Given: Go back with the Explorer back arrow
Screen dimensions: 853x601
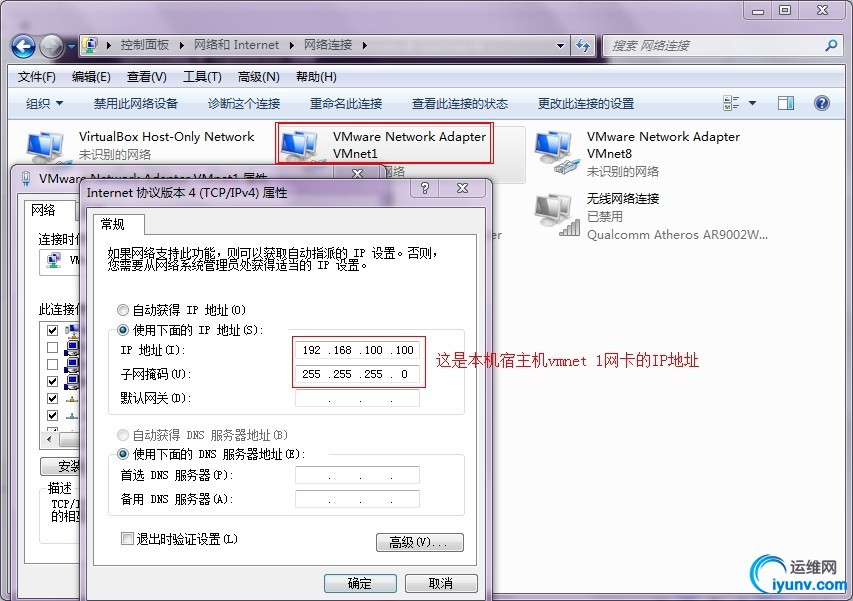Looking at the screenshot, I should [23, 46].
